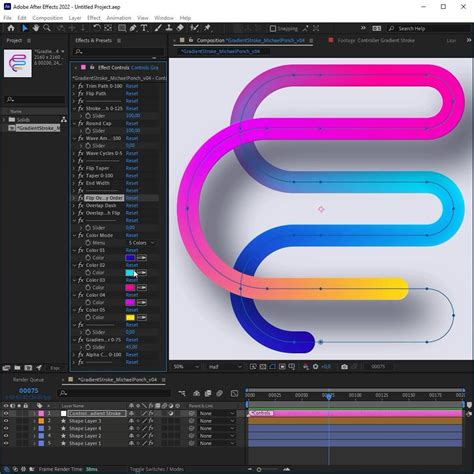Reset the End Width effect
The height and width of the screenshot is (474, 474).
(132, 183)
